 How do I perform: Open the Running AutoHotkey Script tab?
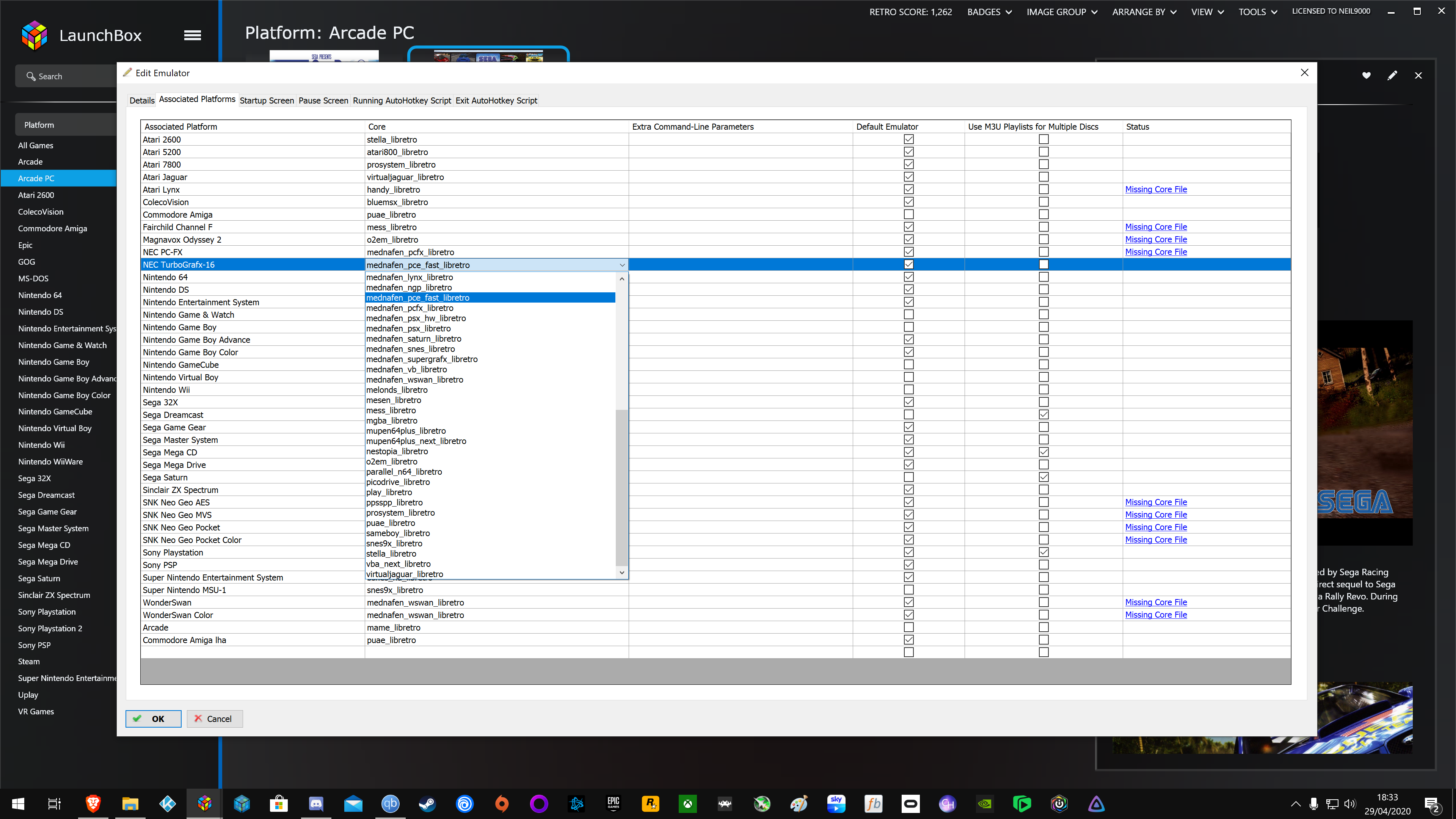click(402, 100)
